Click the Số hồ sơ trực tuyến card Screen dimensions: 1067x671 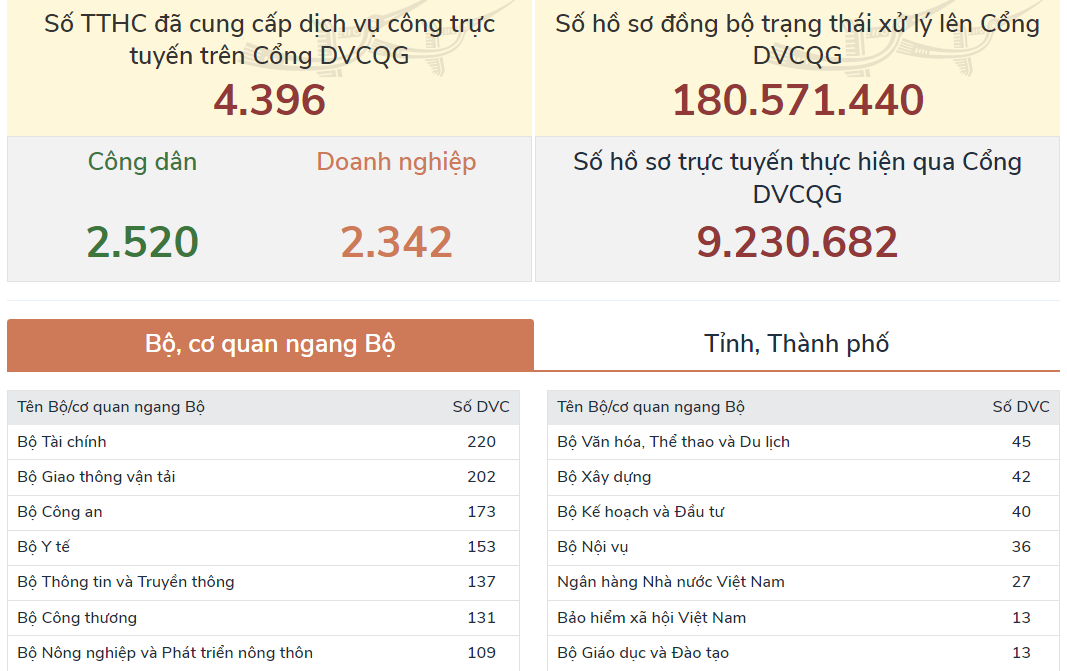(798, 208)
